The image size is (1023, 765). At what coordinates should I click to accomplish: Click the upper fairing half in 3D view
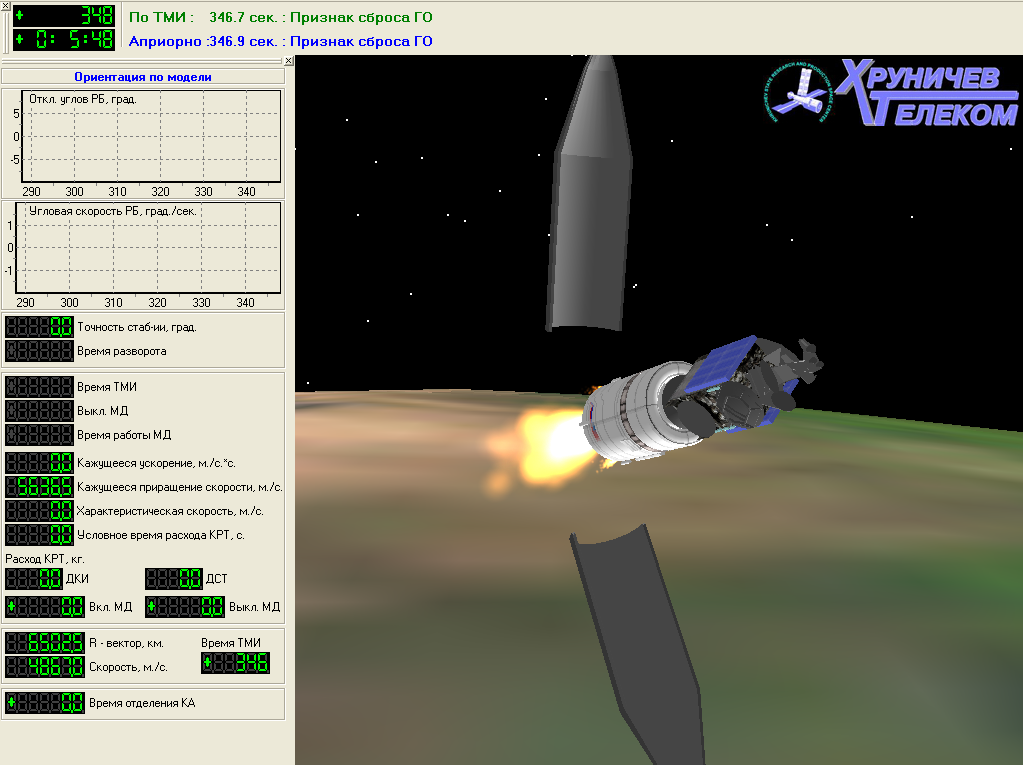[592, 200]
